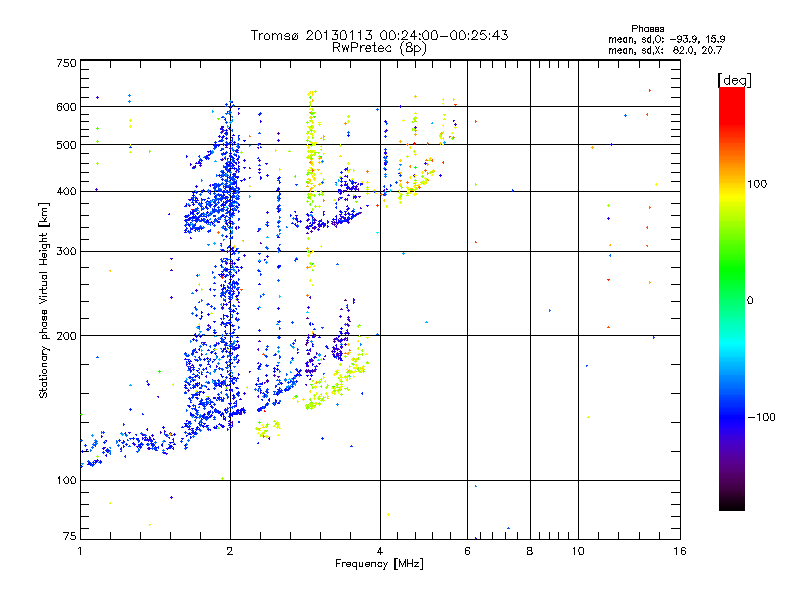The height and width of the screenshot is (600, 800).
Task: Click the 'RwPretec (8p)' subtitle
Action: [x=380, y=48]
